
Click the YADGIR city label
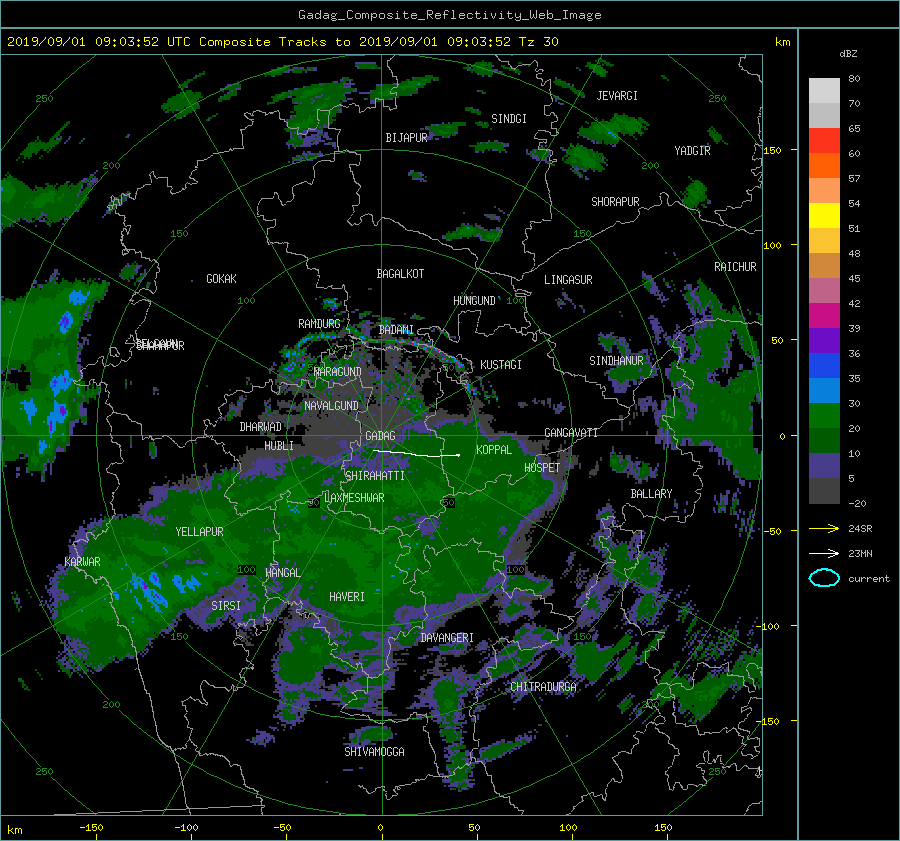tap(692, 150)
